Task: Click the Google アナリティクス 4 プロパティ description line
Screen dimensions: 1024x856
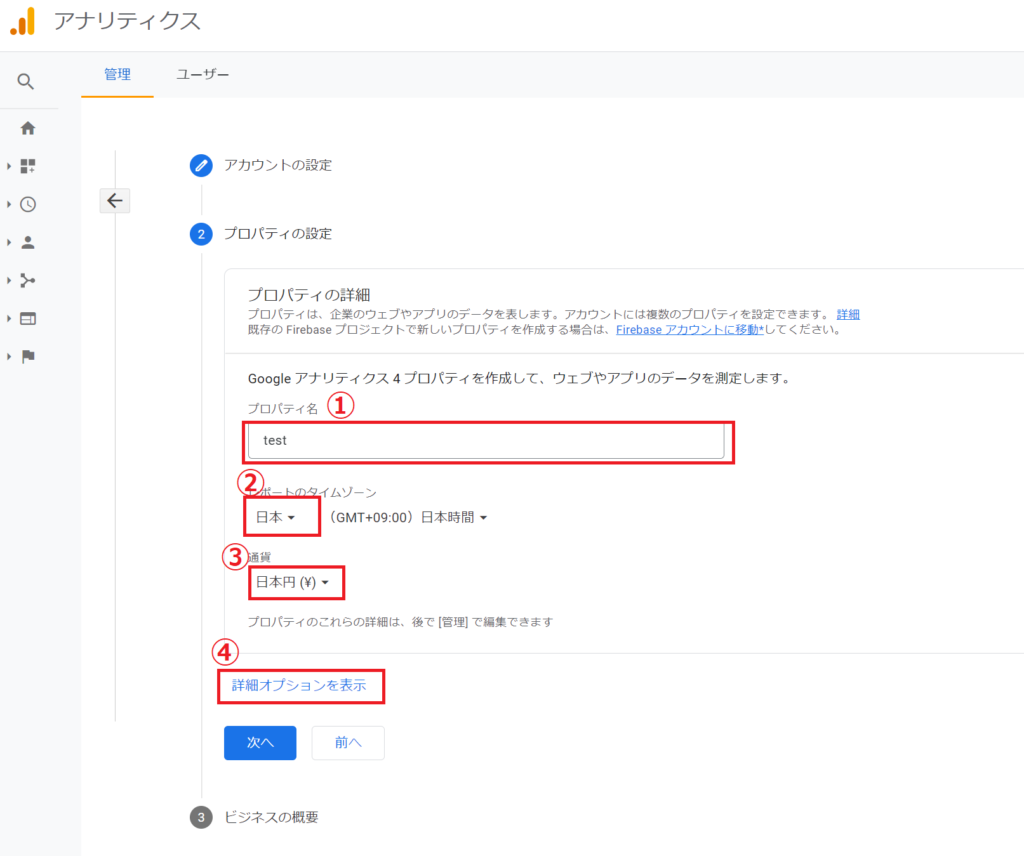Action: pyautogui.click(x=519, y=379)
